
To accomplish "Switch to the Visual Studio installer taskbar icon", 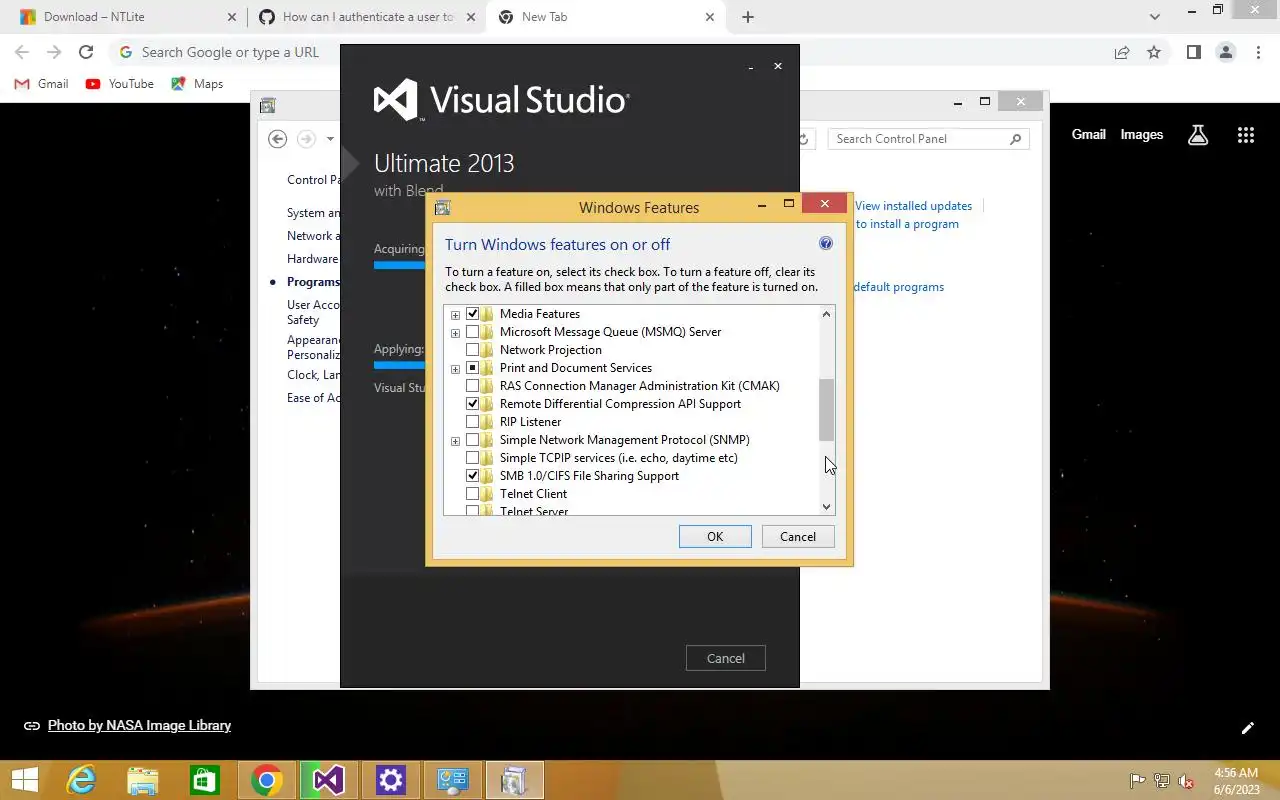I will tap(329, 780).
